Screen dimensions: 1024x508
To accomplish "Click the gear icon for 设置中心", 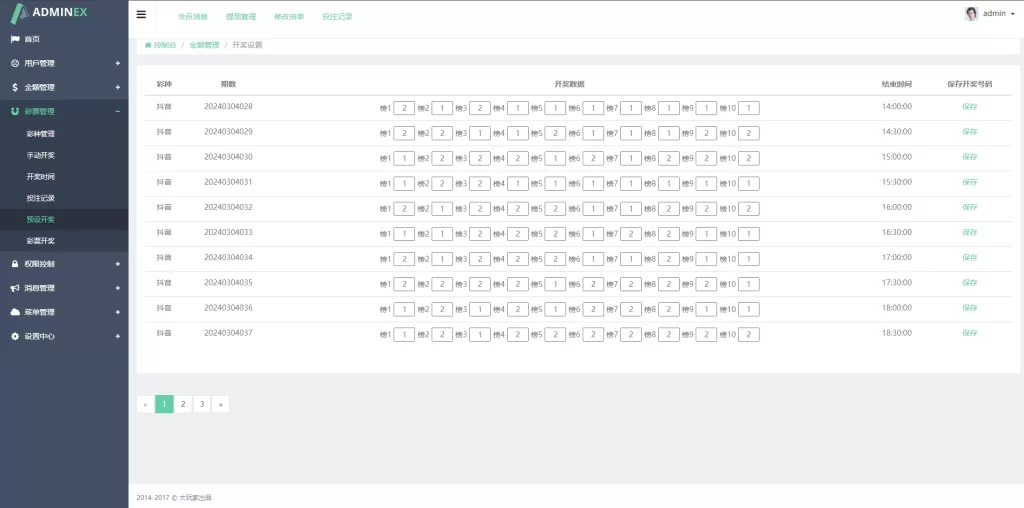I will pos(15,336).
